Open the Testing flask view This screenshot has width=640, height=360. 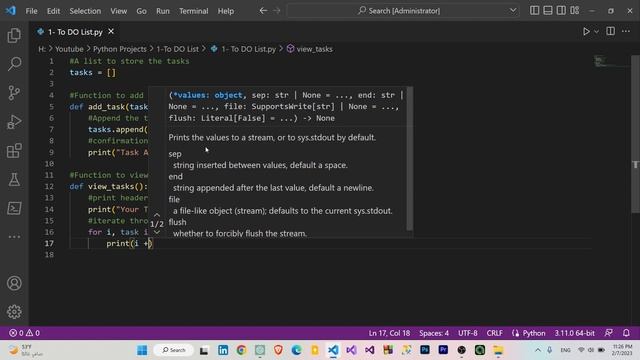point(14,180)
